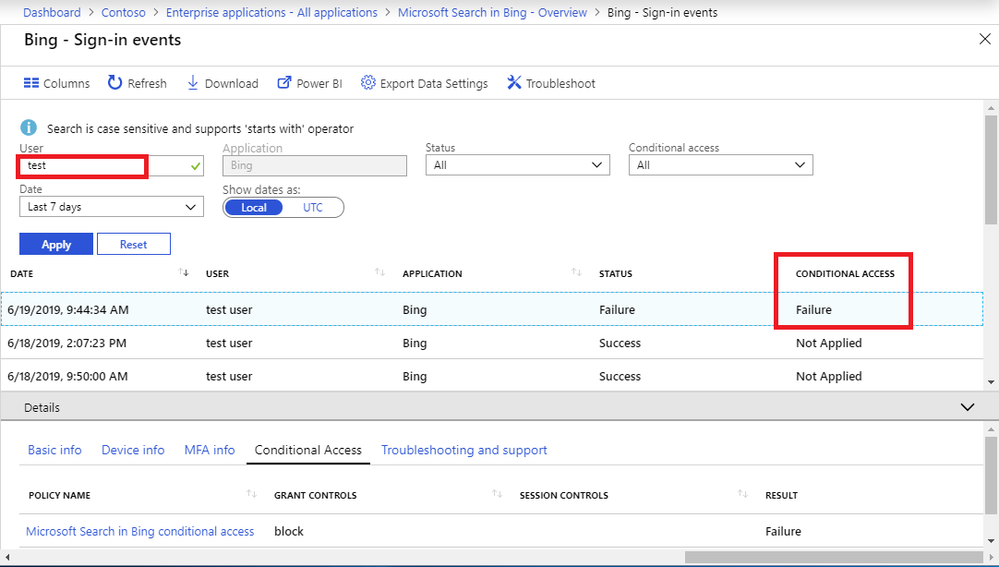The height and width of the screenshot is (567, 999).
Task: Click the Power BI external link icon
Action: [x=284, y=83]
